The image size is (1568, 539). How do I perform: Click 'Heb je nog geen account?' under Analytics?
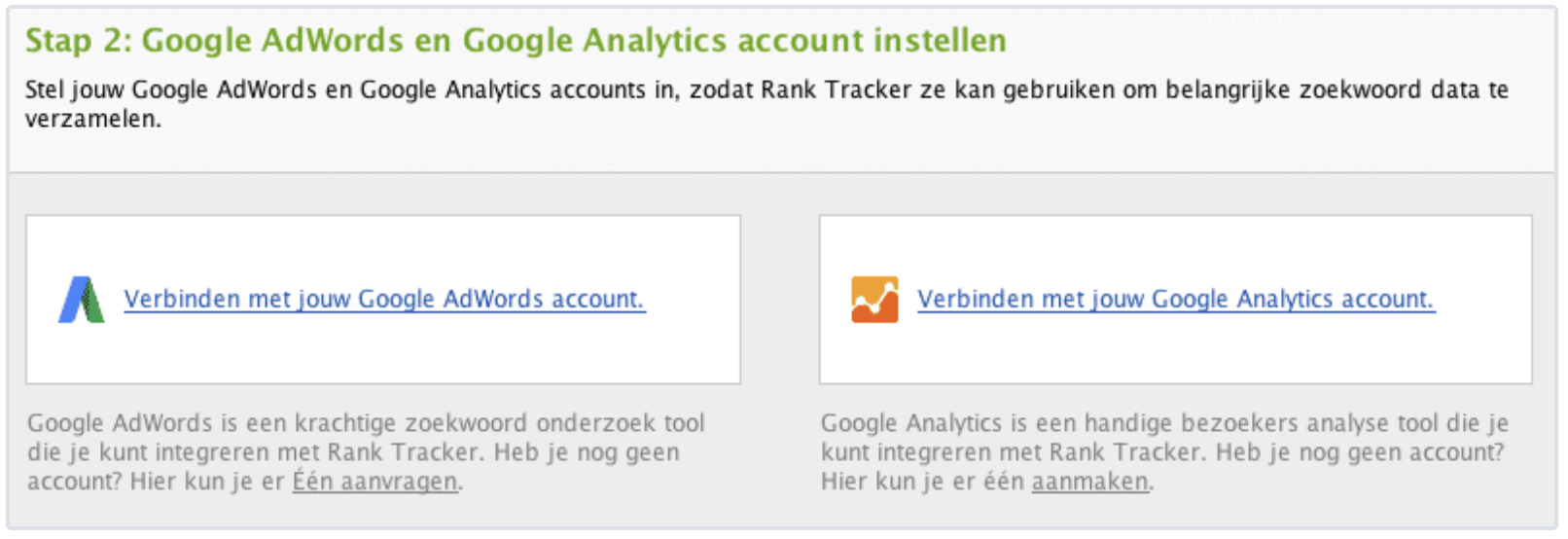tap(1360, 453)
